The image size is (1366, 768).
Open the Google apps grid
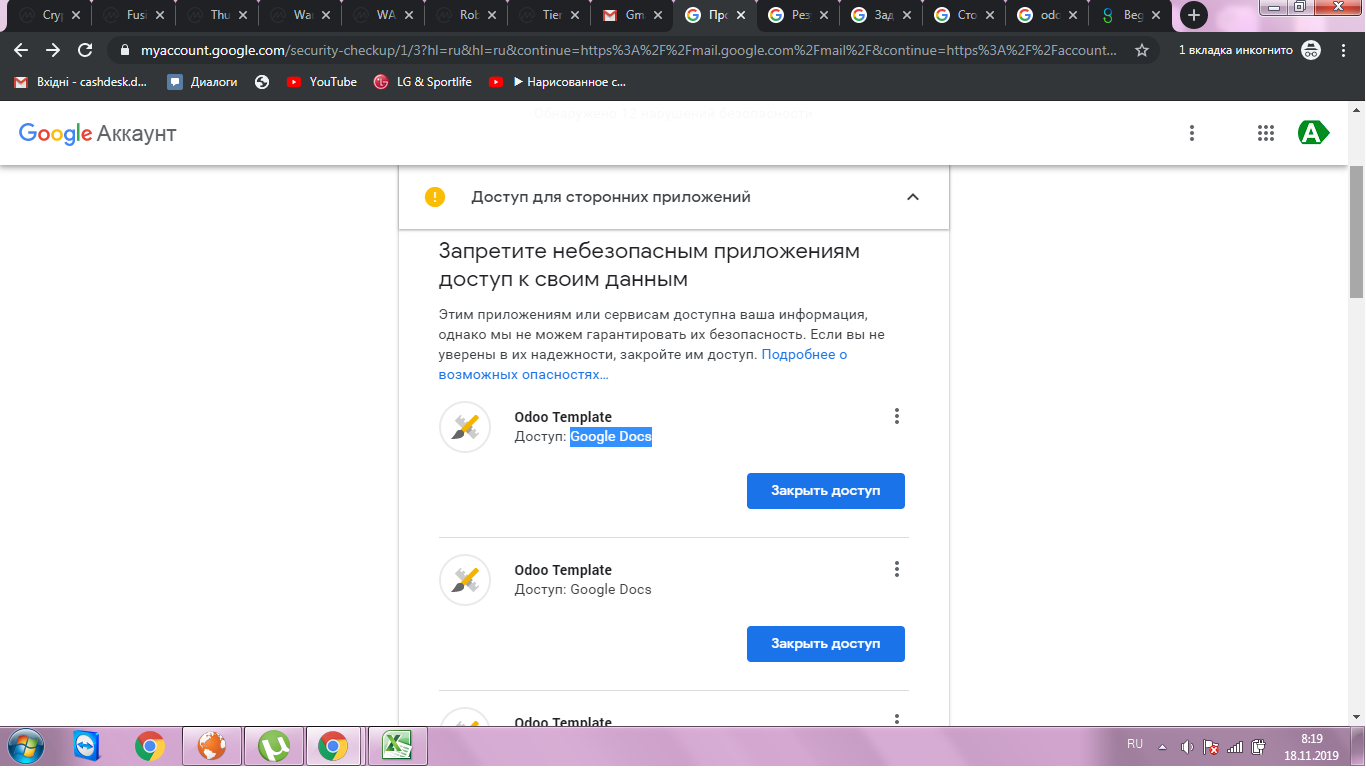tap(1266, 133)
